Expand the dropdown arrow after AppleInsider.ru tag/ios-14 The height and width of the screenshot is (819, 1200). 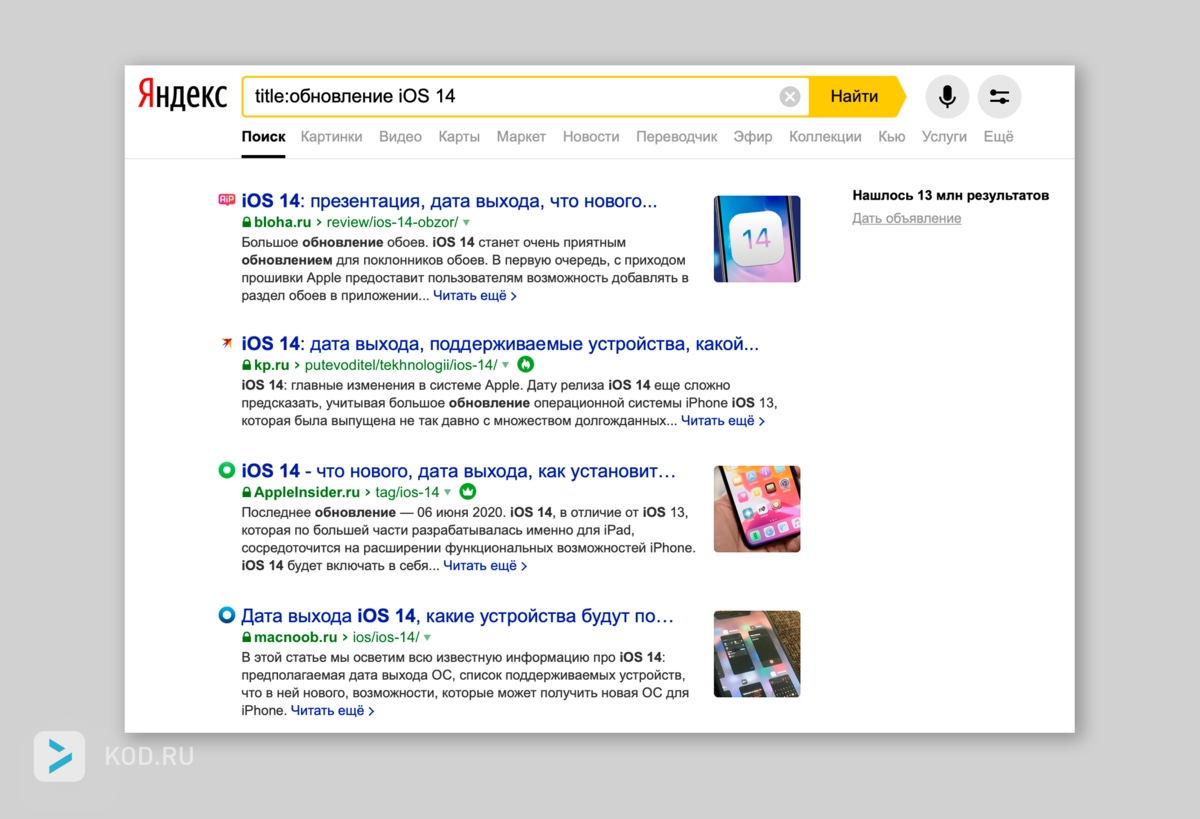pos(447,493)
